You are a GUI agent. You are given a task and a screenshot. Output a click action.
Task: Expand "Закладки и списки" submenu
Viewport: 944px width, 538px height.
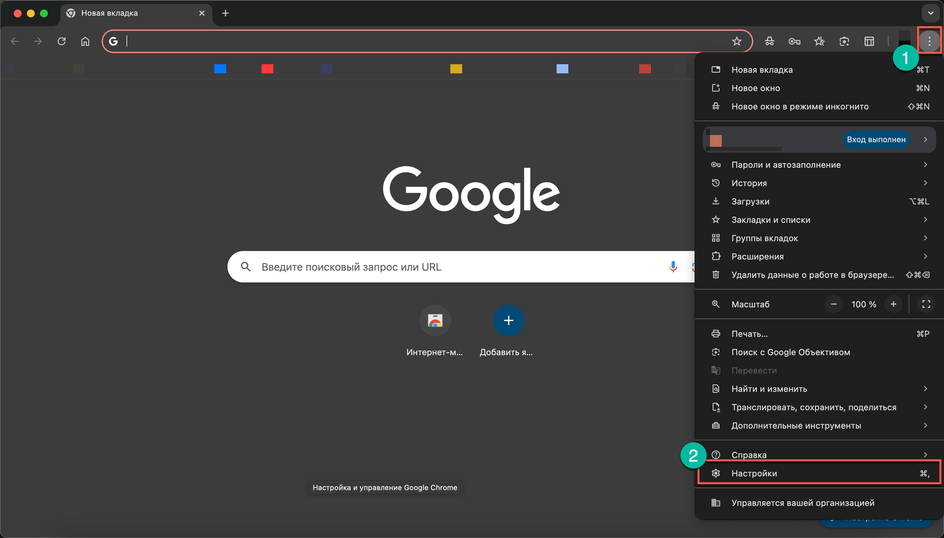pos(819,220)
